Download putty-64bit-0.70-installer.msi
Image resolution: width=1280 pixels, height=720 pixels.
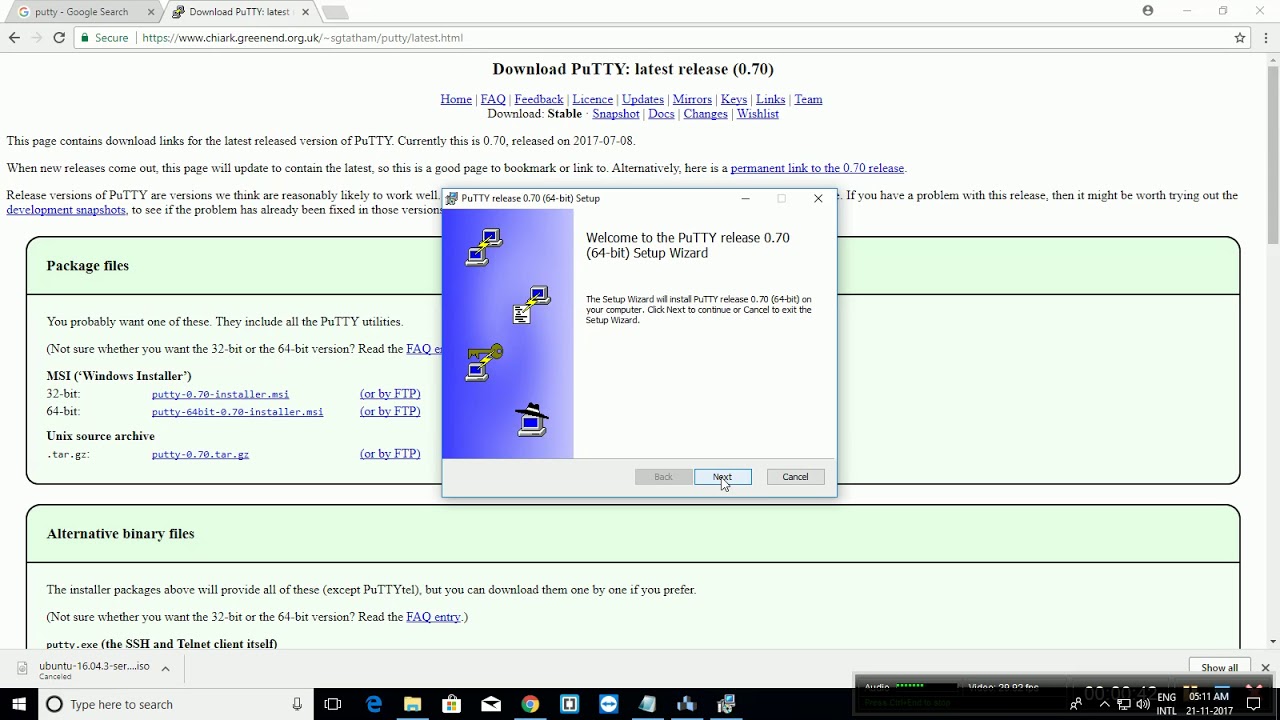237,412
